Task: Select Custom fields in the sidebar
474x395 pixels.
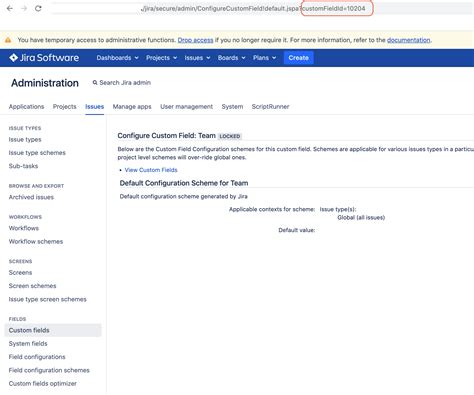Action: (x=53, y=330)
